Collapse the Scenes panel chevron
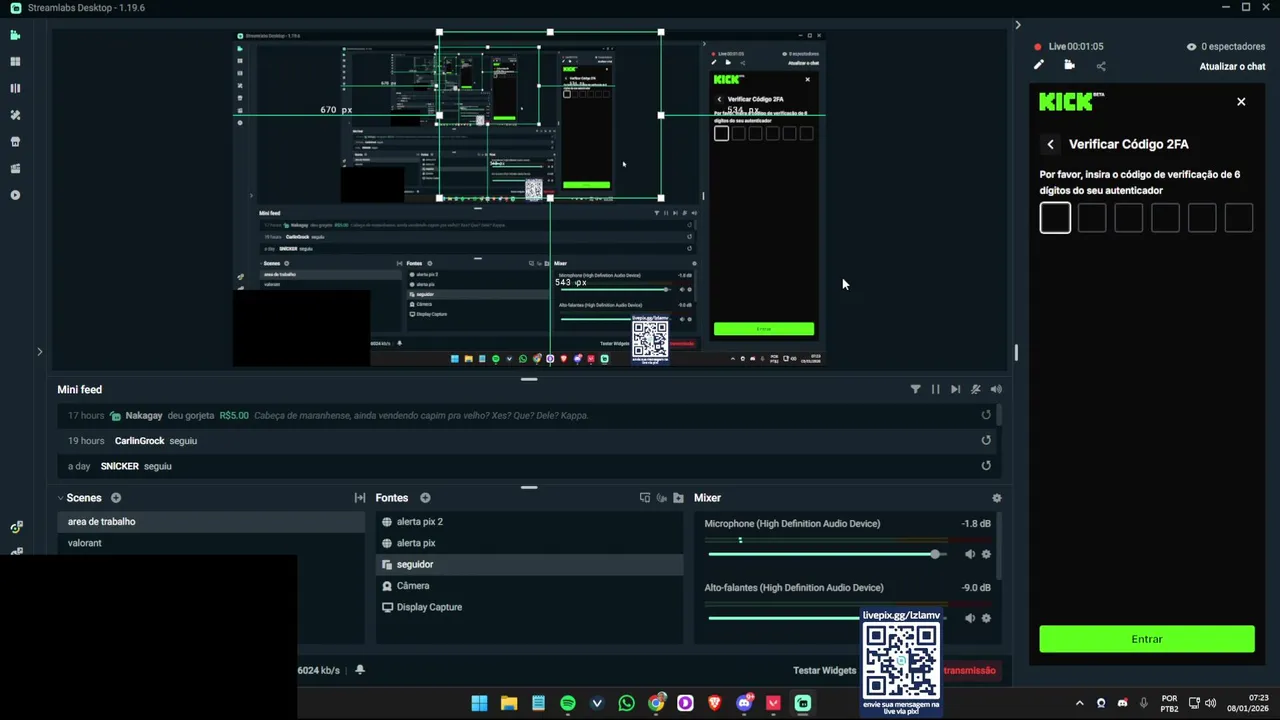This screenshot has height=720, width=1280. [60, 498]
